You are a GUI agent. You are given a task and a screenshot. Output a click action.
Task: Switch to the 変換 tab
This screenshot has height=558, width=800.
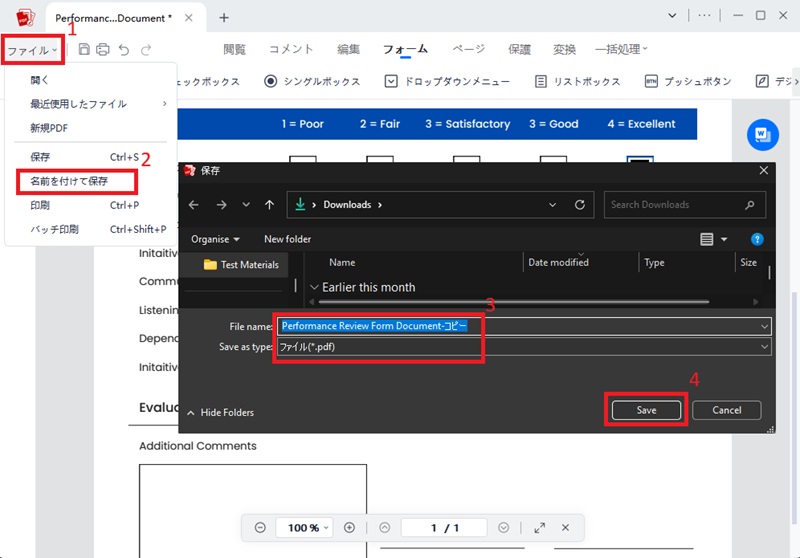[x=564, y=49]
